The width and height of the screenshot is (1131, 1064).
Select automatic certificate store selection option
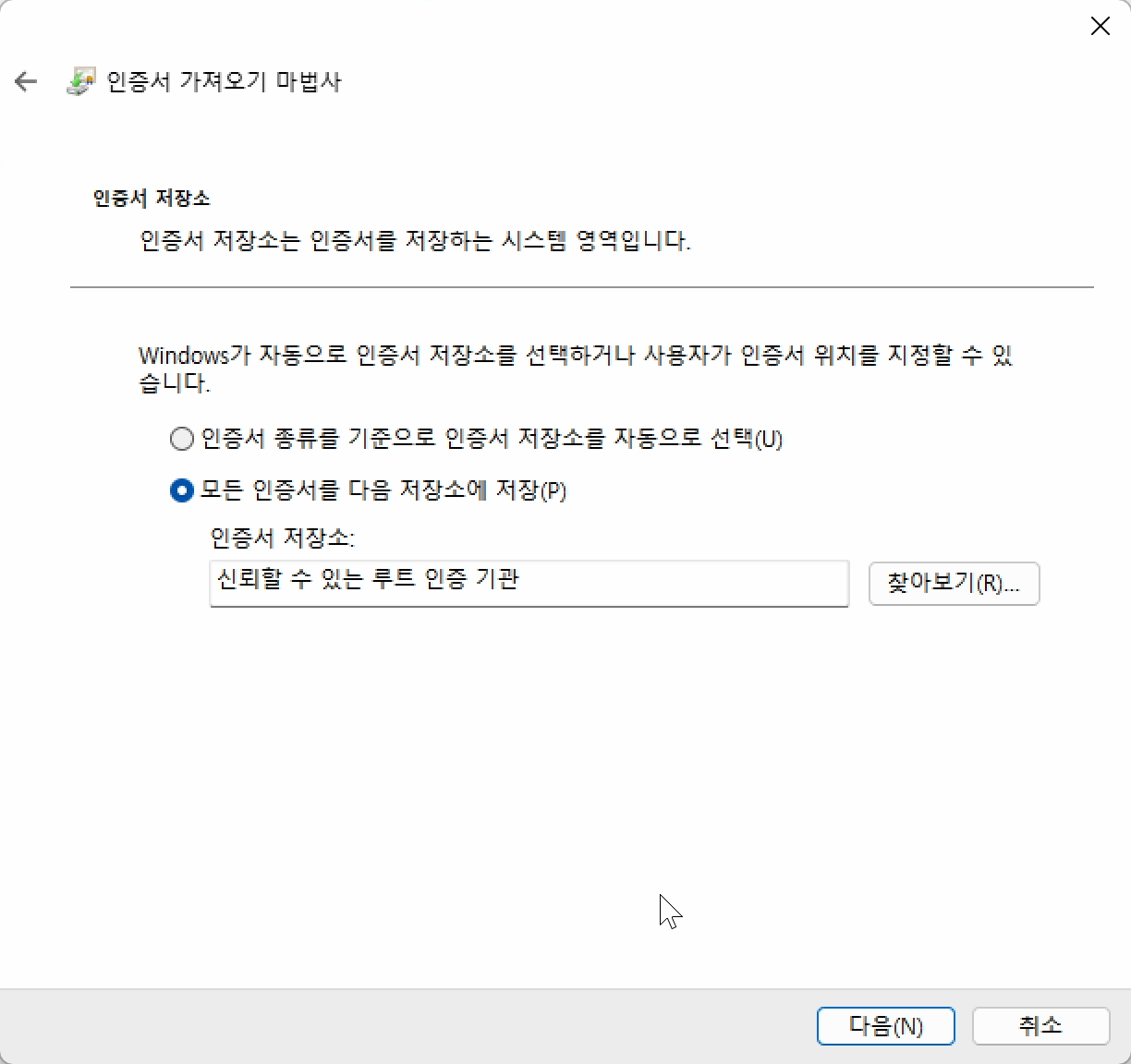181,439
